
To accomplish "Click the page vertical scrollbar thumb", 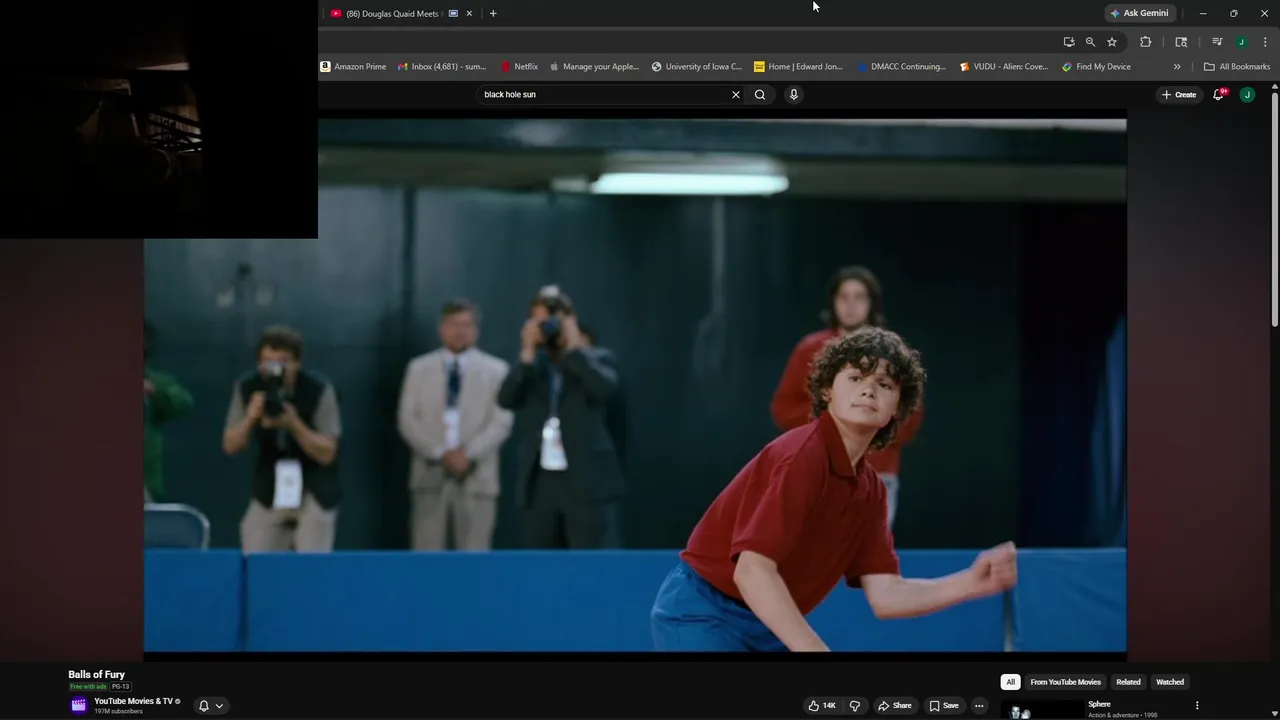I will (x=1275, y=209).
